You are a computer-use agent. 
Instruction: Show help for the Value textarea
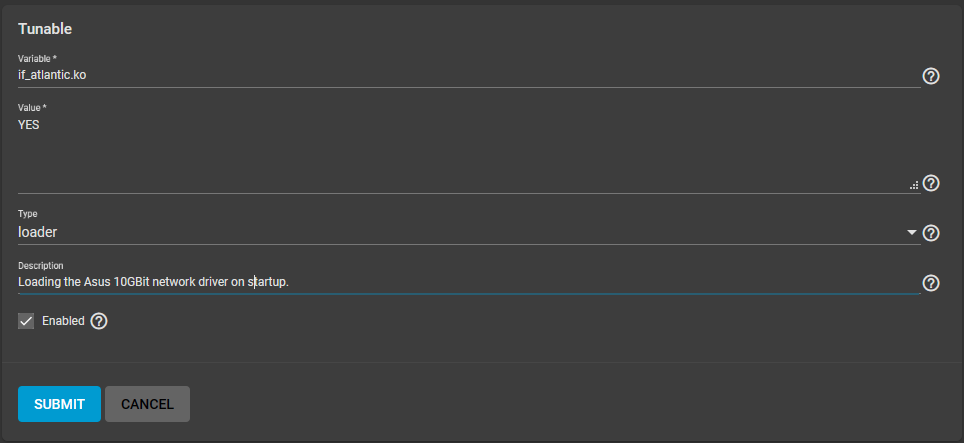pos(931,183)
